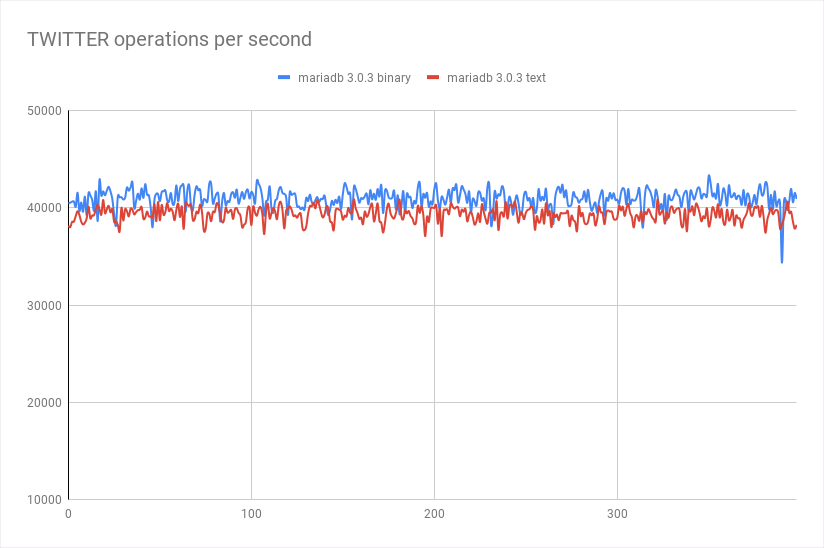
Task: Click the 100 x-axis label
Action: point(251,514)
